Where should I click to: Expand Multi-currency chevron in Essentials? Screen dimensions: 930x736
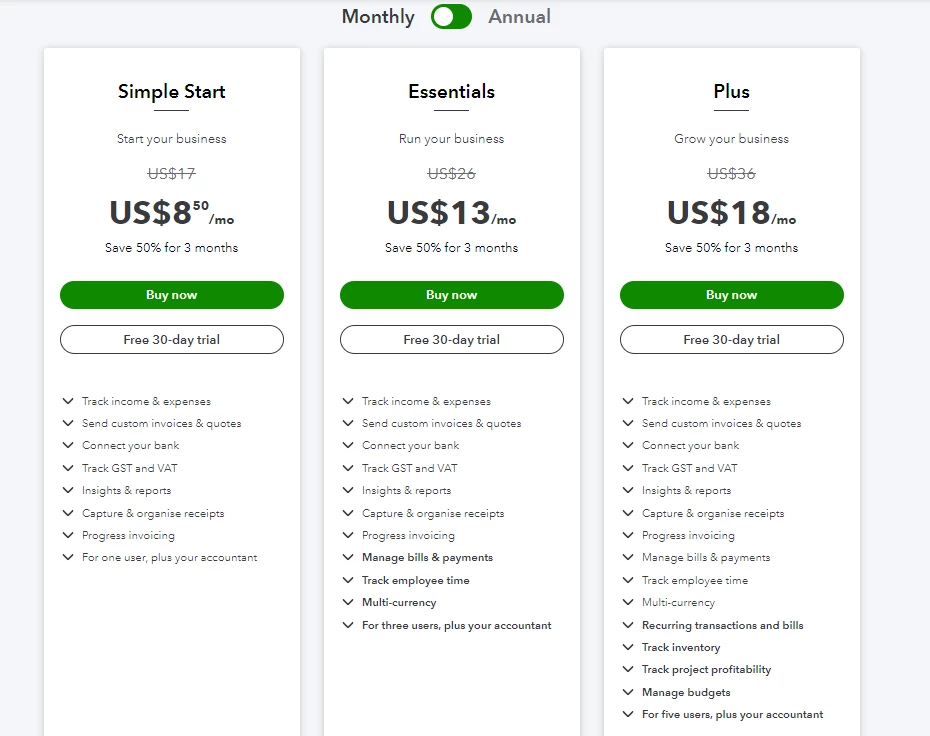pyautogui.click(x=348, y=602)
